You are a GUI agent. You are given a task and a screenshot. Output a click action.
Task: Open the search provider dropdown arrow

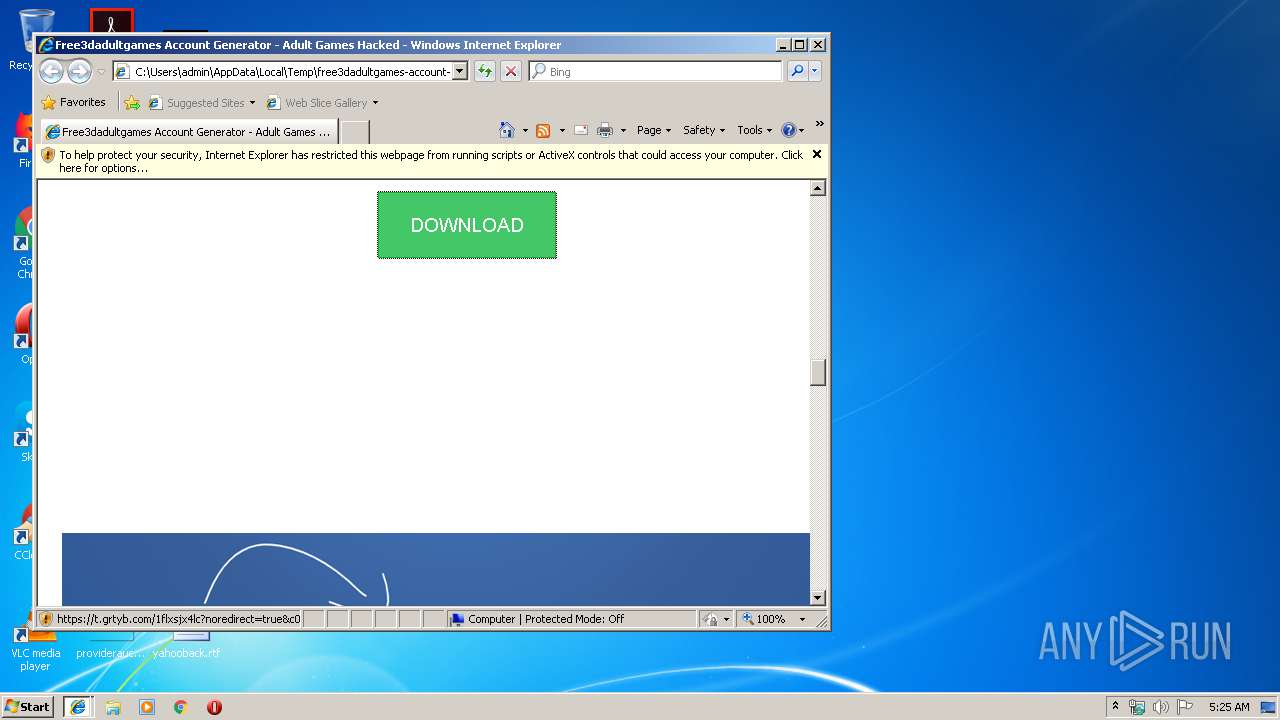click(x=815, y=71)
